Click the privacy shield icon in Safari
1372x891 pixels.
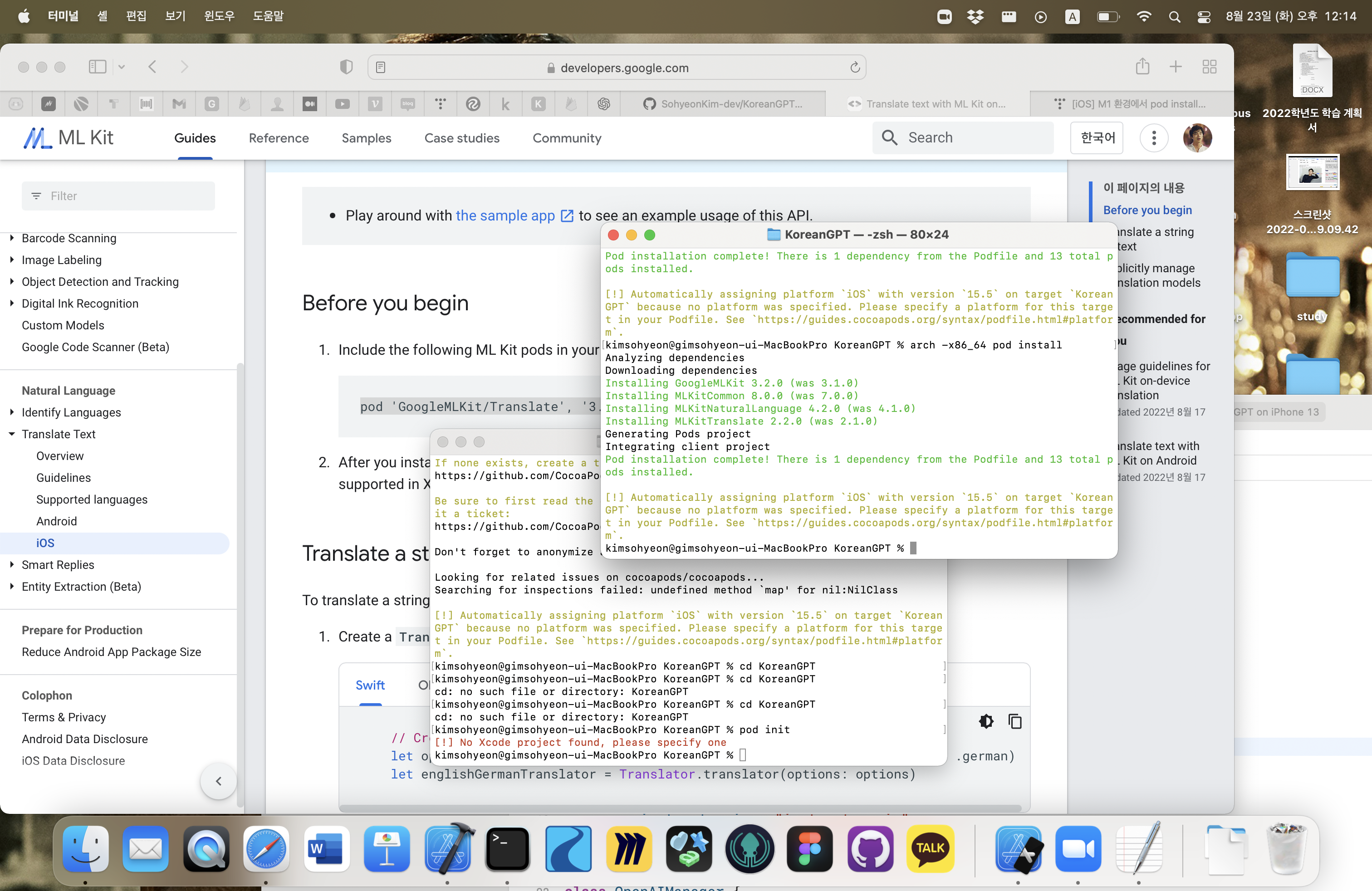[x=346, y=68]
